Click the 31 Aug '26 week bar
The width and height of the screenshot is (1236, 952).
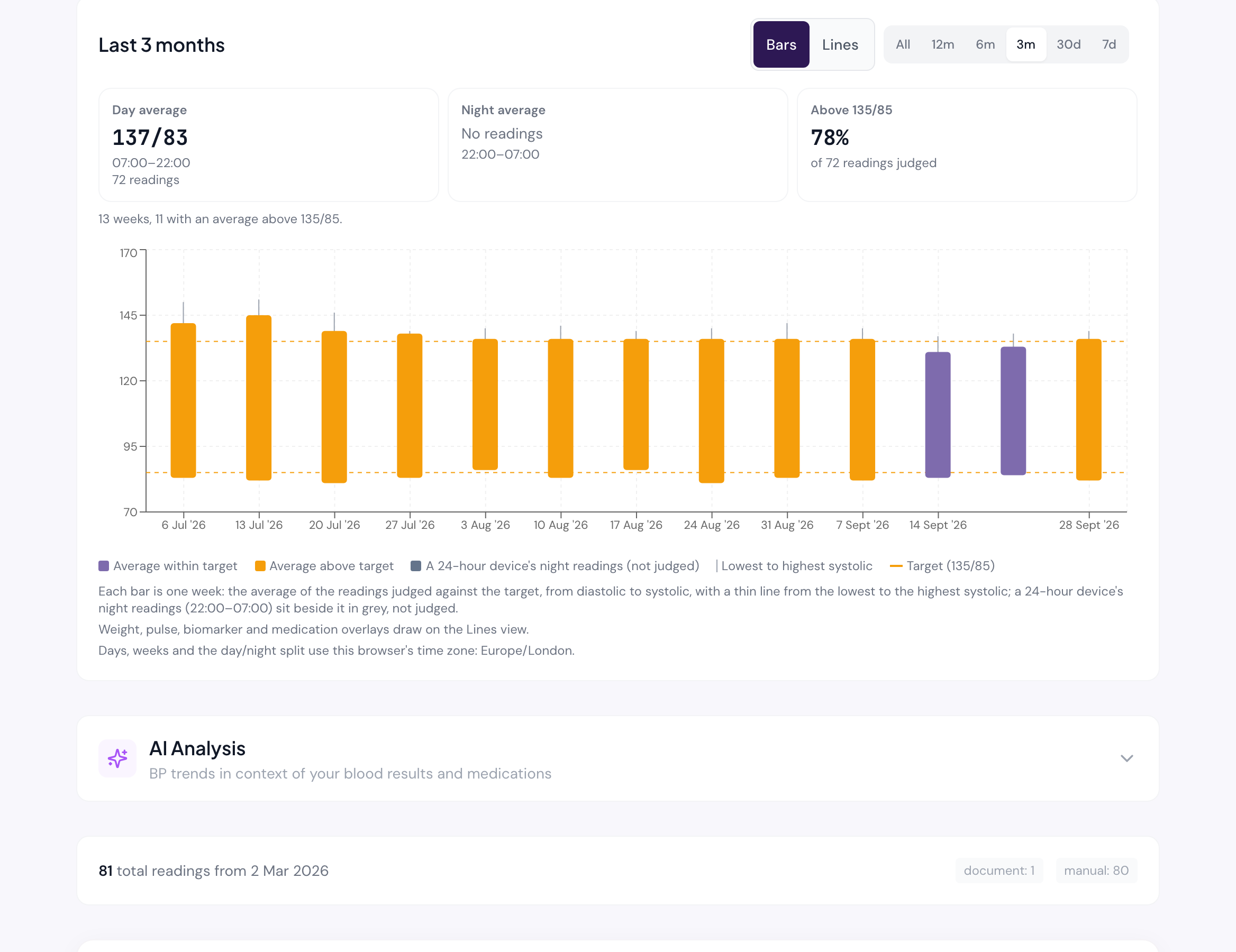(x=787, y=408)
